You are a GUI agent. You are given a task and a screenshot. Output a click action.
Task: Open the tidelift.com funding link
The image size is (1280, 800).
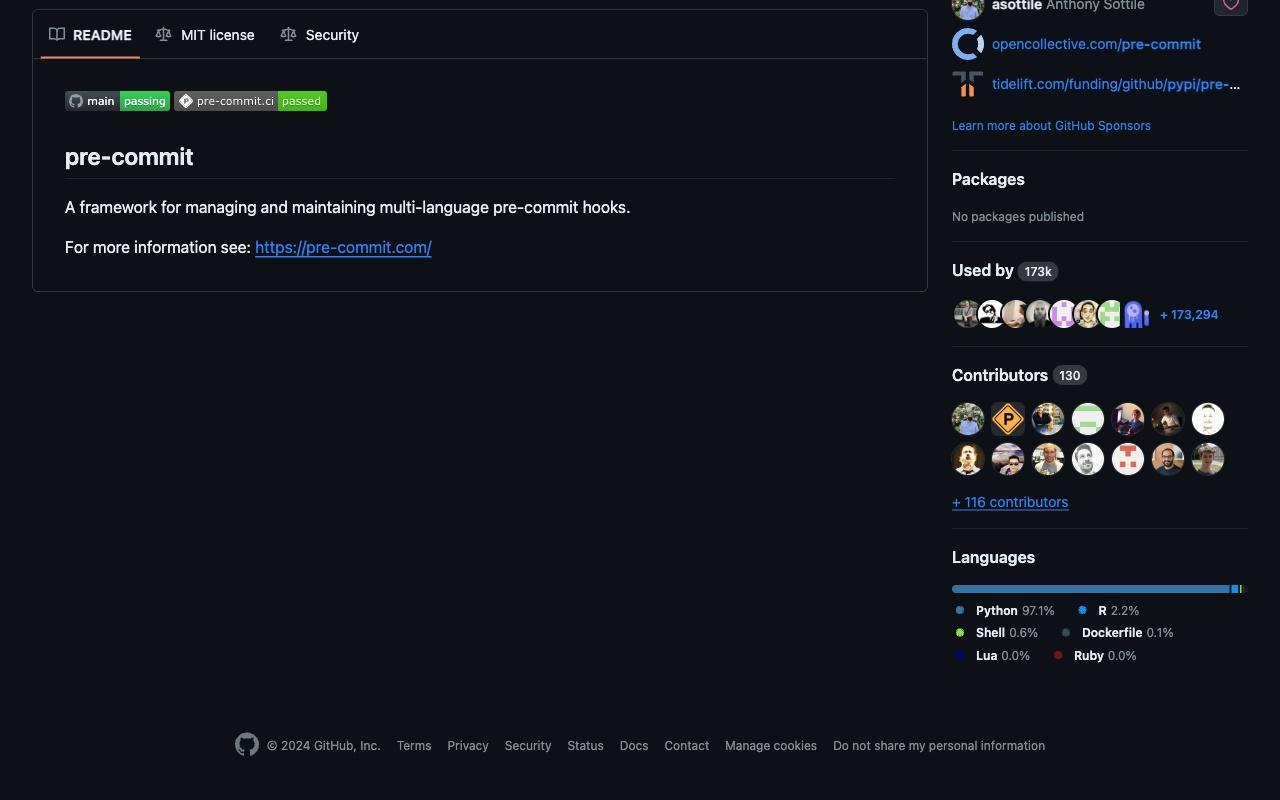1116,84
